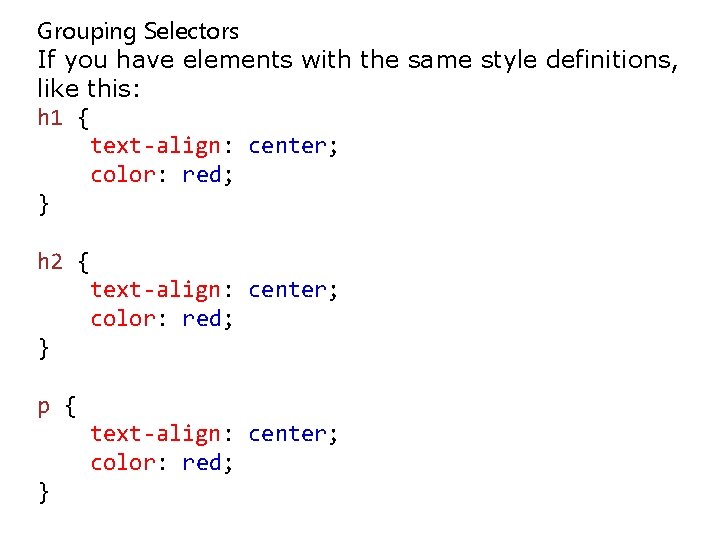Click text-align property in the p rule
Viewport: 720px width, 540px height.
coord(155,435)
